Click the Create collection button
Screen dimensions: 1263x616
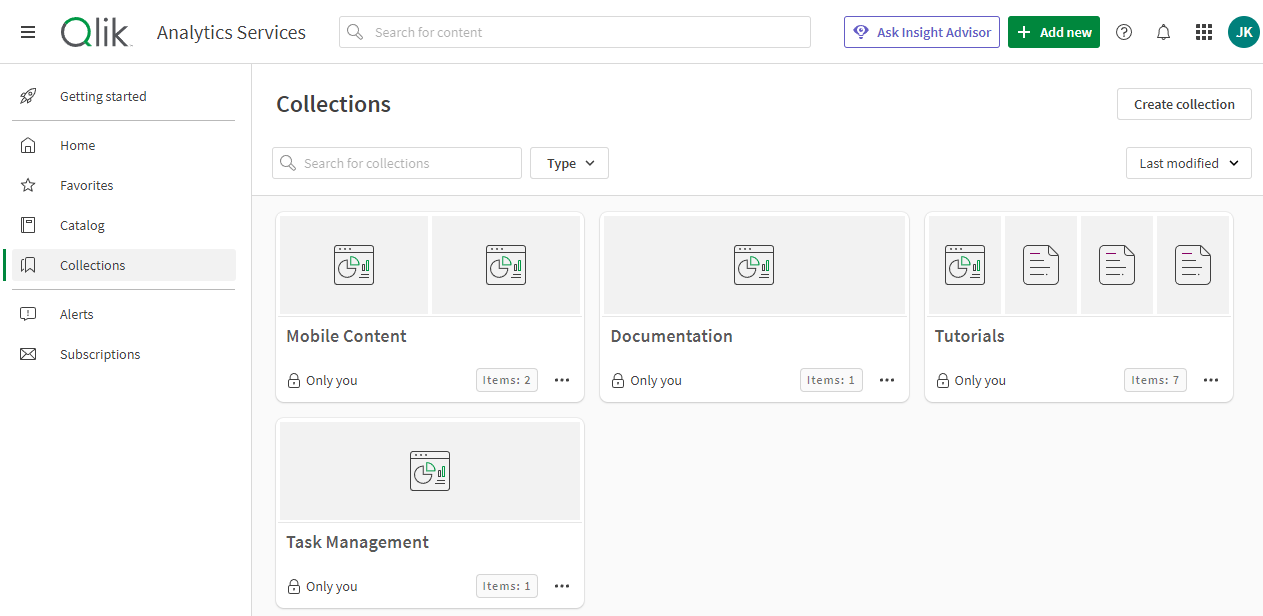pos(1184,104)
